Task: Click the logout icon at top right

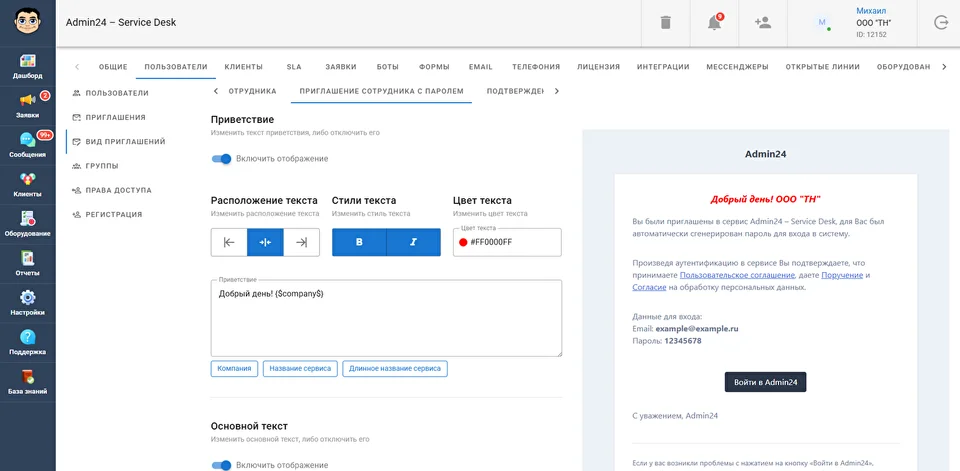Action: [940, 23]
